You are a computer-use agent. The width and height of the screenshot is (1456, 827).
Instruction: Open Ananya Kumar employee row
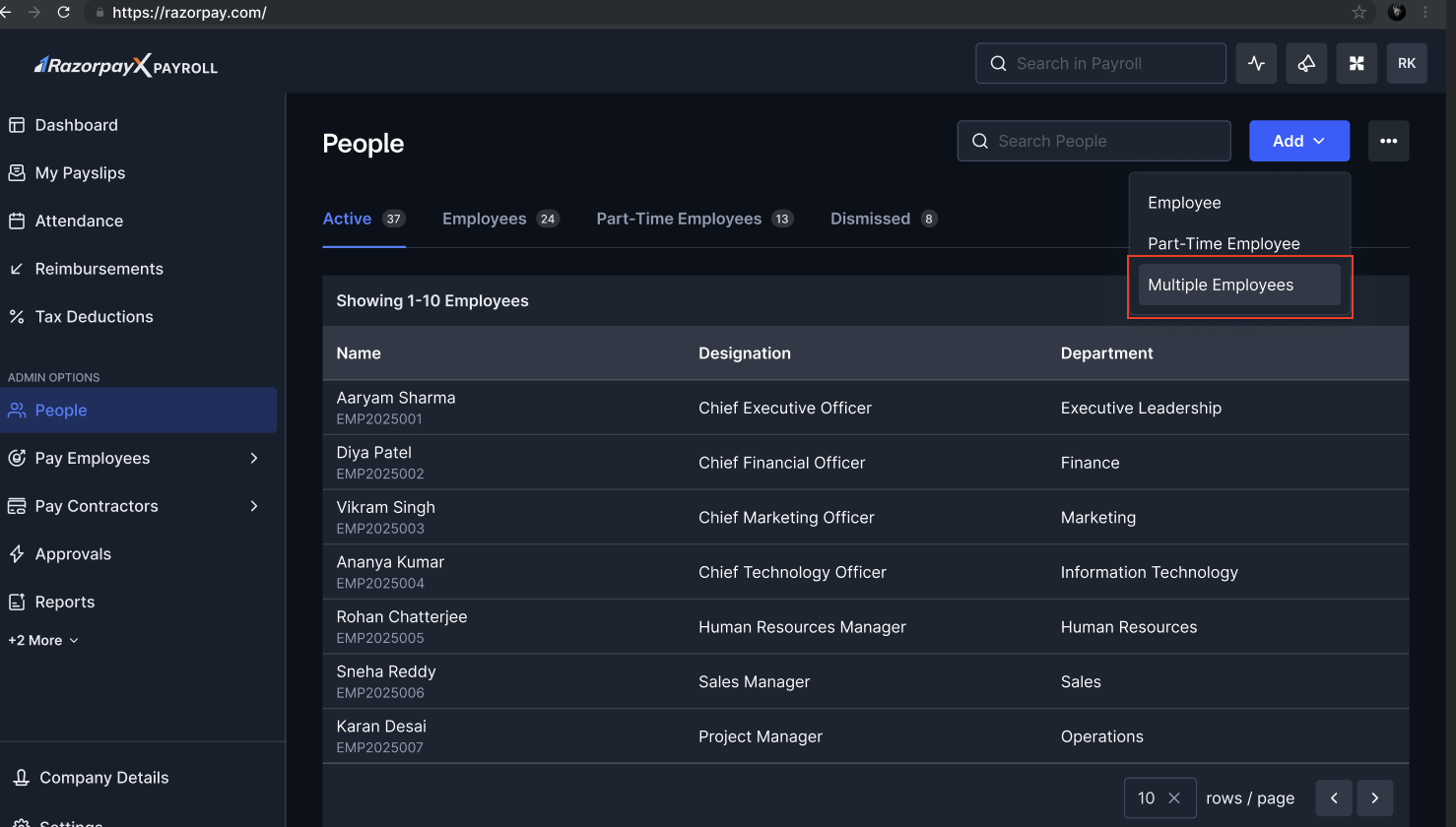865,572
